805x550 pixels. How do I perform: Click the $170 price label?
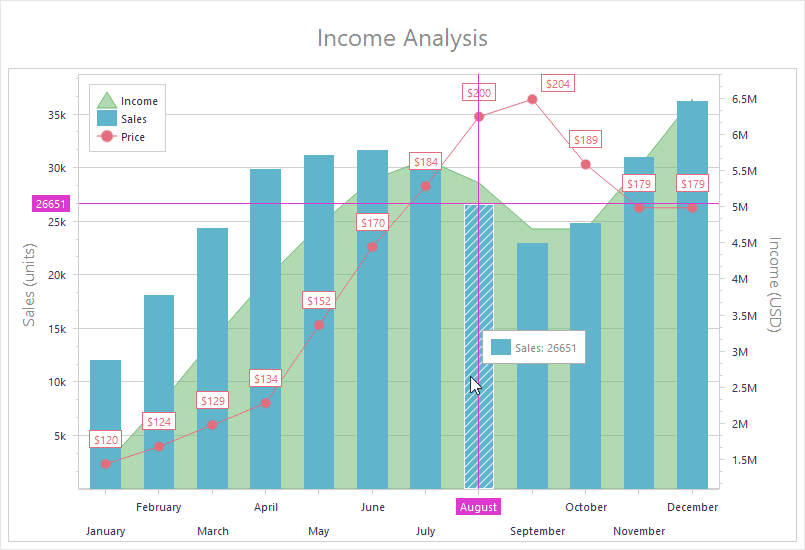point(373,222)
